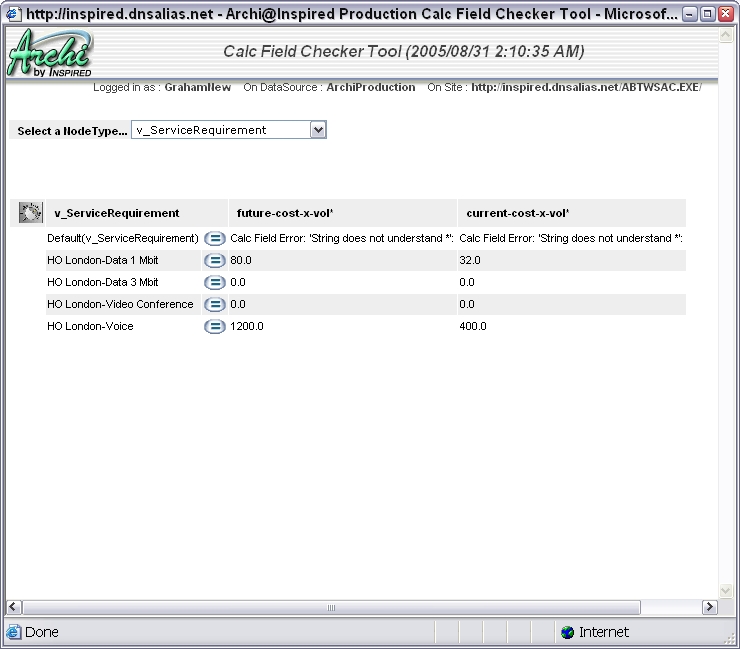
Task: Click the Archi by Inspired logo
Action: tap(50, 53)
